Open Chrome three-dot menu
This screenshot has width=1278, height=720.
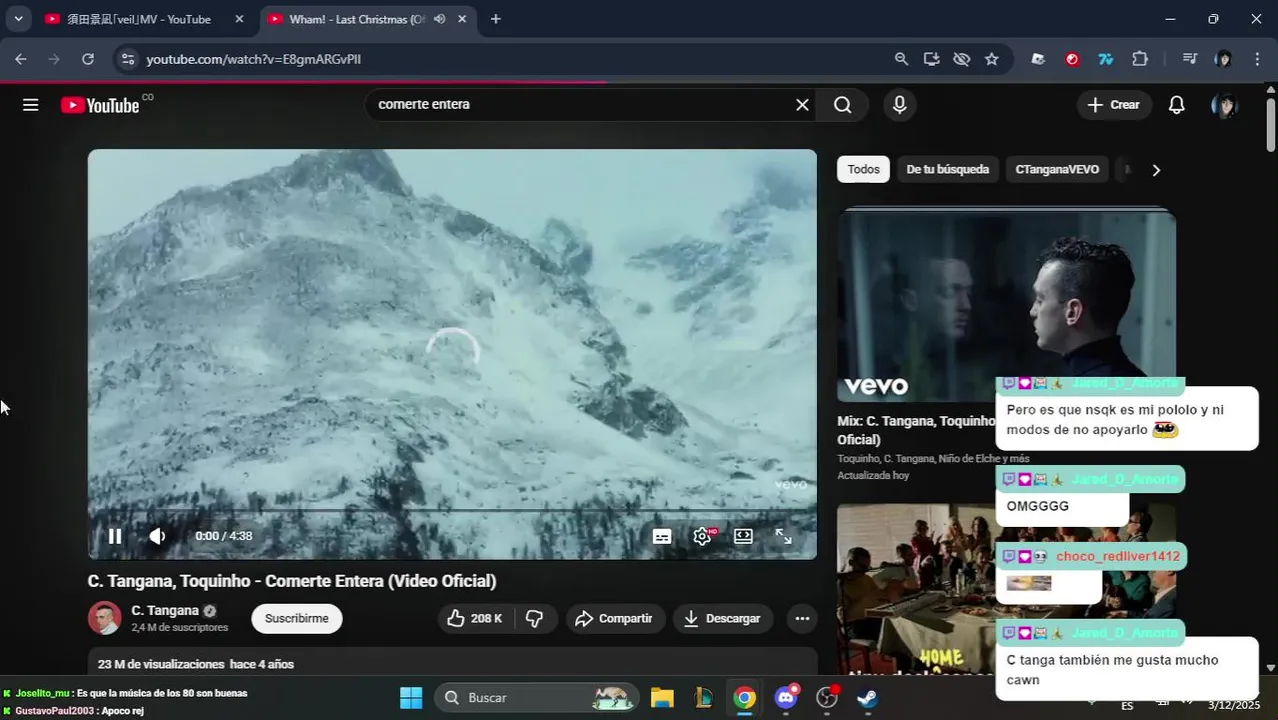[x=1257, y=59]
